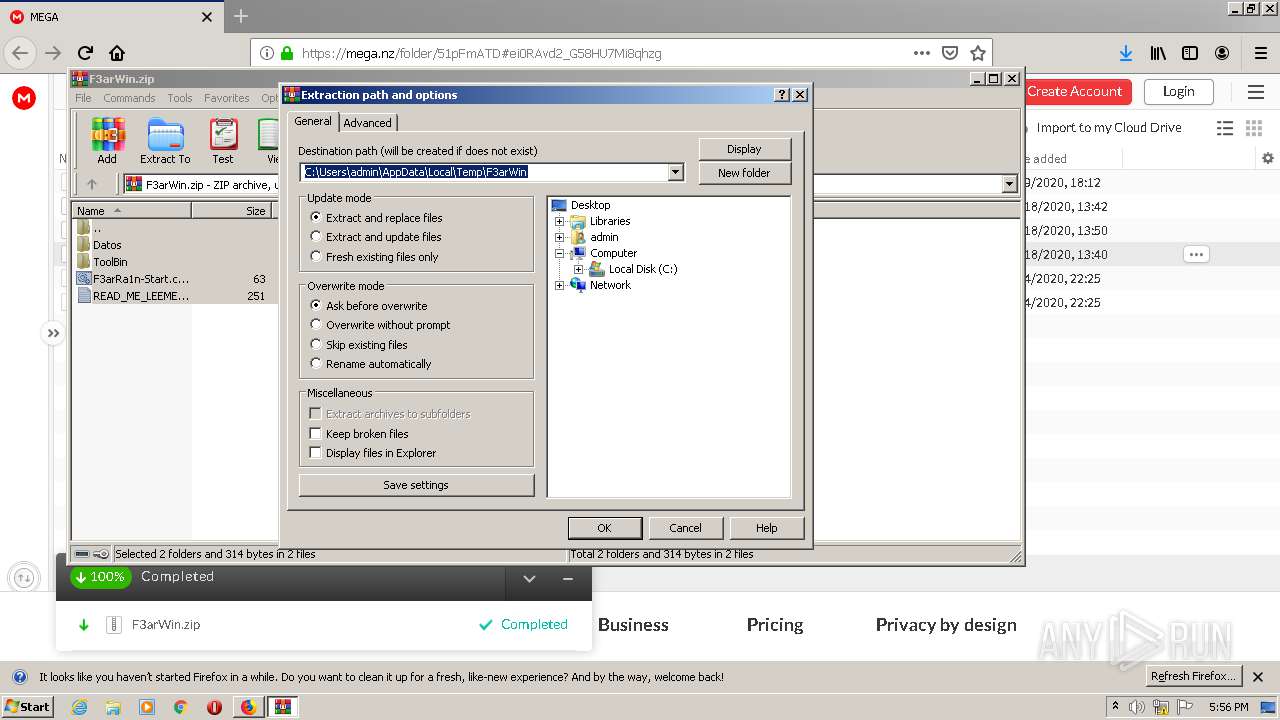The width and height of the screenshot is (1280, 720).
Task: Go back one page in Firefox
Action: 20,53
